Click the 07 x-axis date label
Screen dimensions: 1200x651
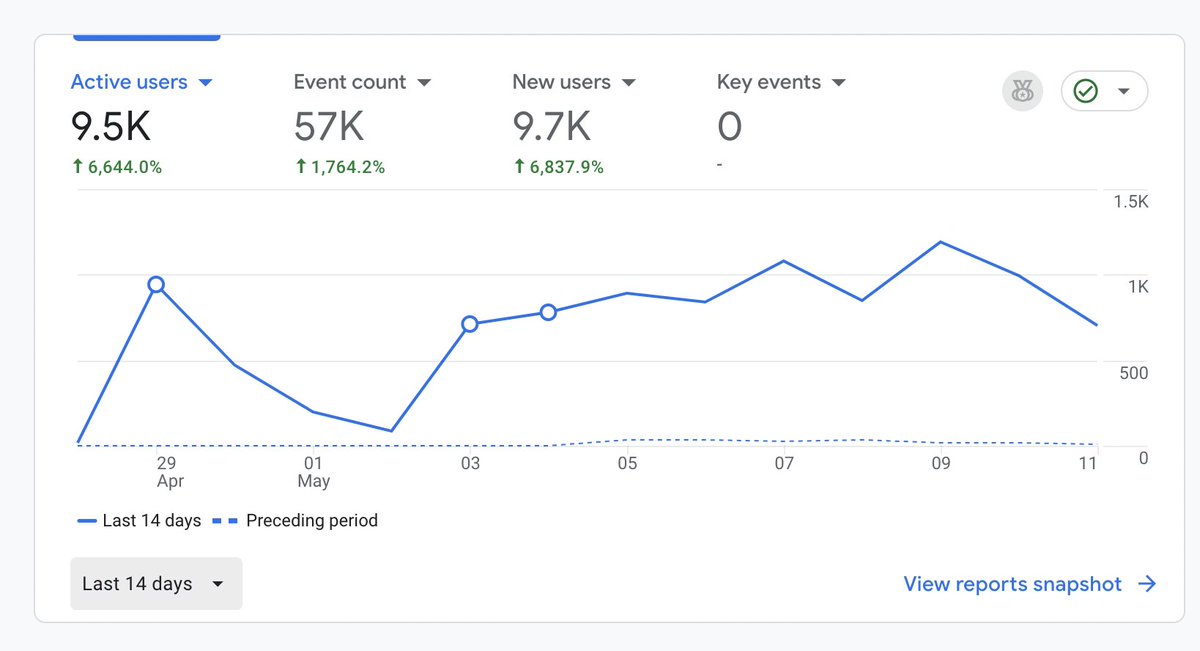(x=784, y=463)
